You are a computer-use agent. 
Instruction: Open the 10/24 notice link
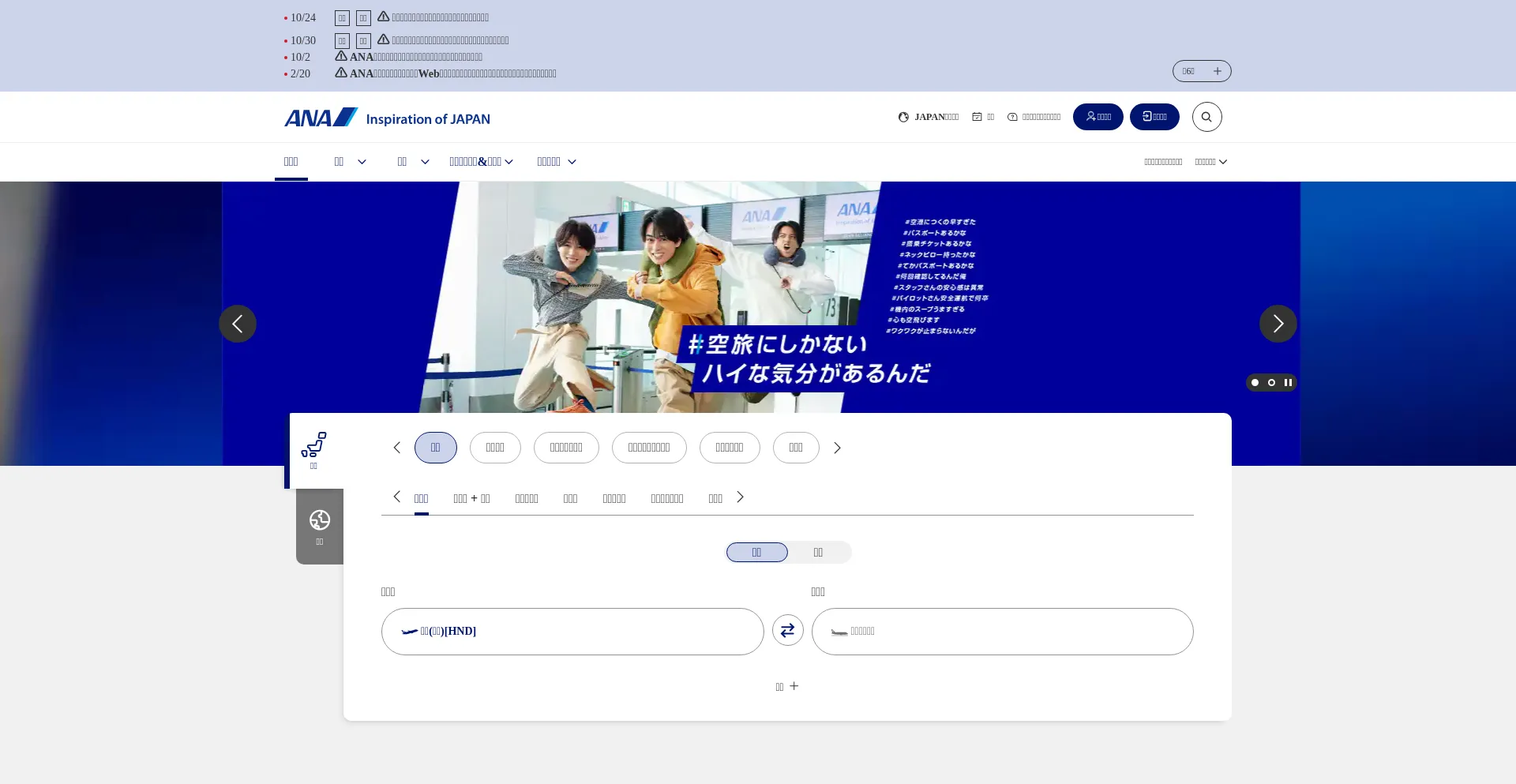point(434,17)
